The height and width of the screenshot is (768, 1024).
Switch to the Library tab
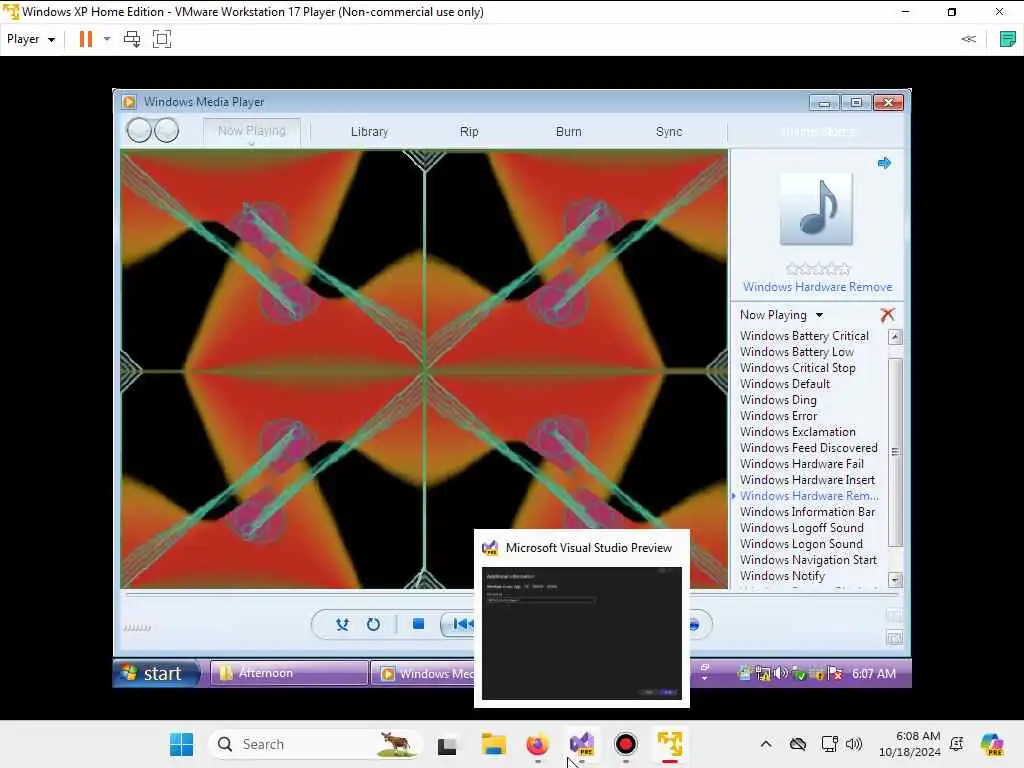pos(369,131)
